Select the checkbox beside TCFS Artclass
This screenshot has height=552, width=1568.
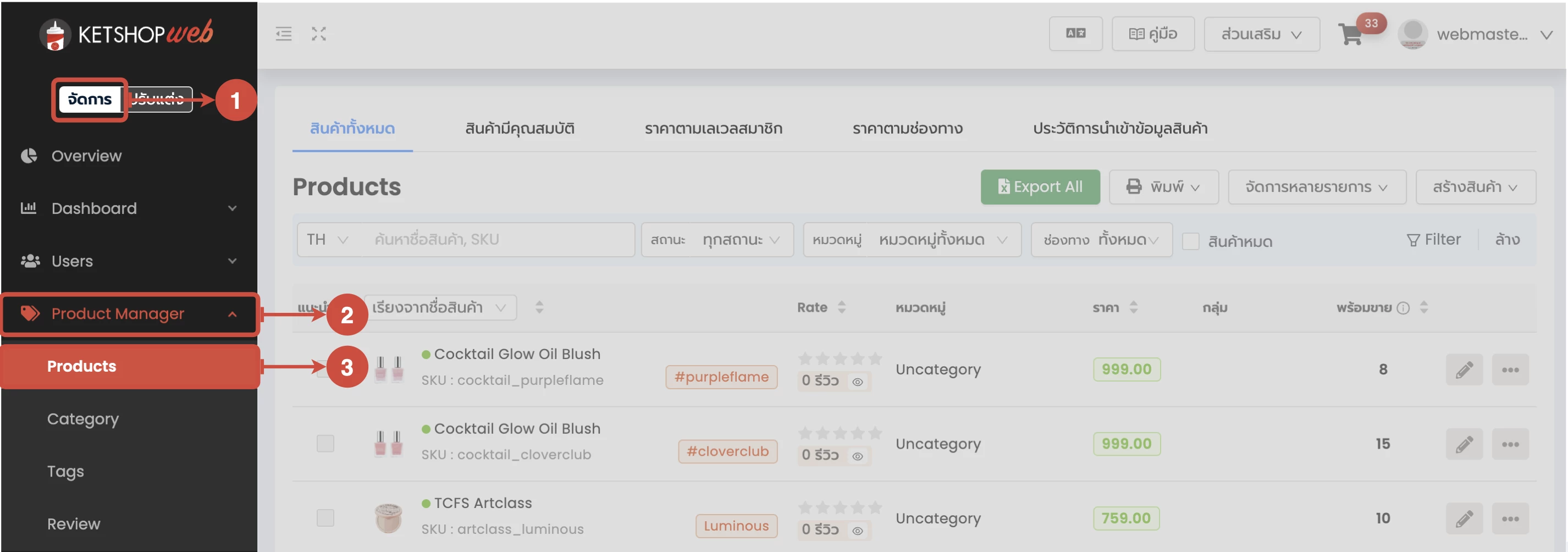[325, 518]
